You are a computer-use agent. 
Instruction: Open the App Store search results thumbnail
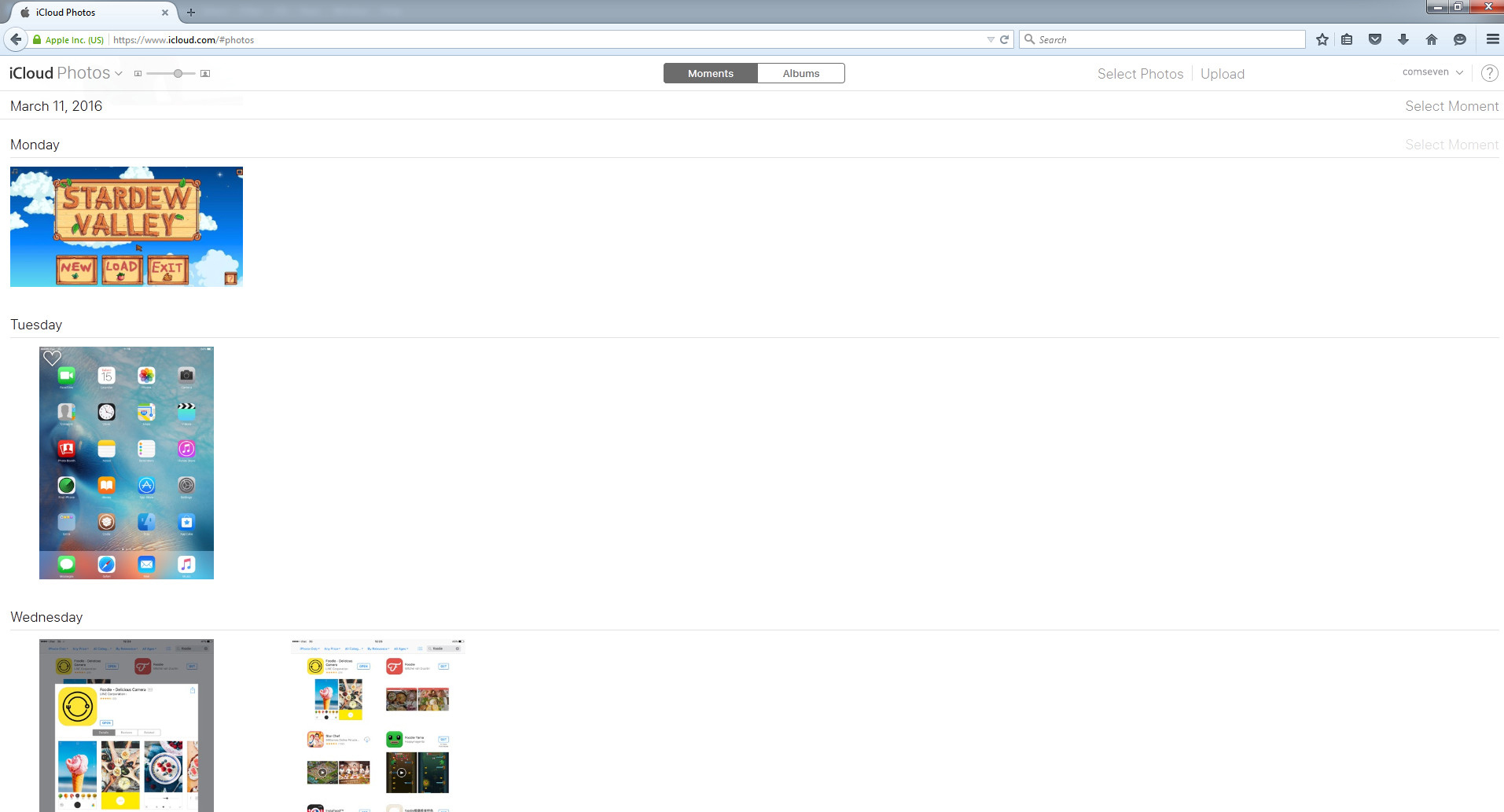tap(378, 726)
